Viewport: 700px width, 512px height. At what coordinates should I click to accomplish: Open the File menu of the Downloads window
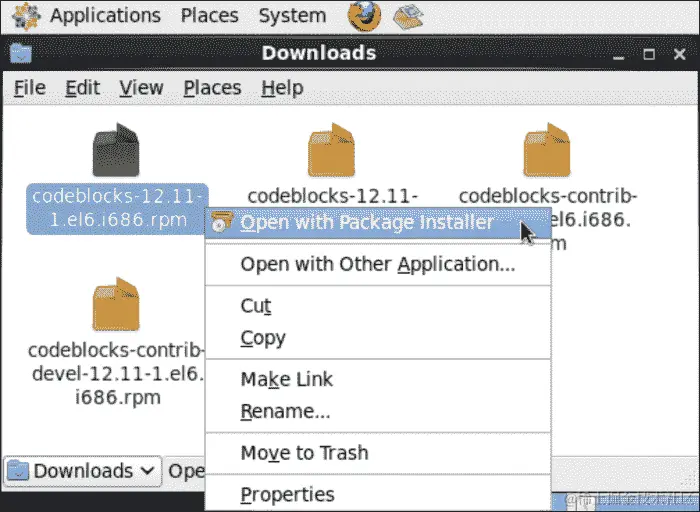[x=29, y=87]
